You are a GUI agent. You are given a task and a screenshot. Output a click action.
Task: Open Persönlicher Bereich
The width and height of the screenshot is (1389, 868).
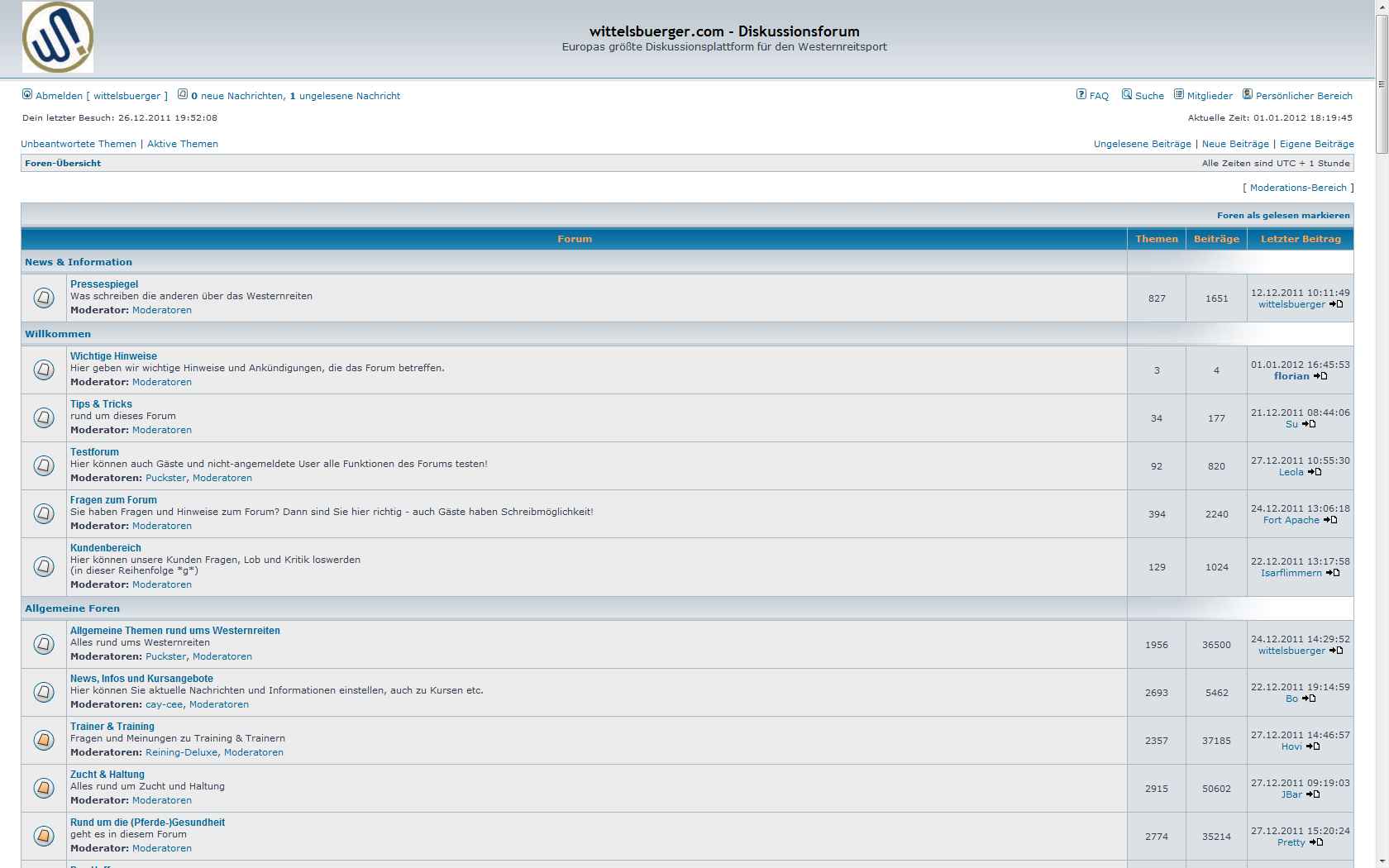click(x=1304, y=96)
